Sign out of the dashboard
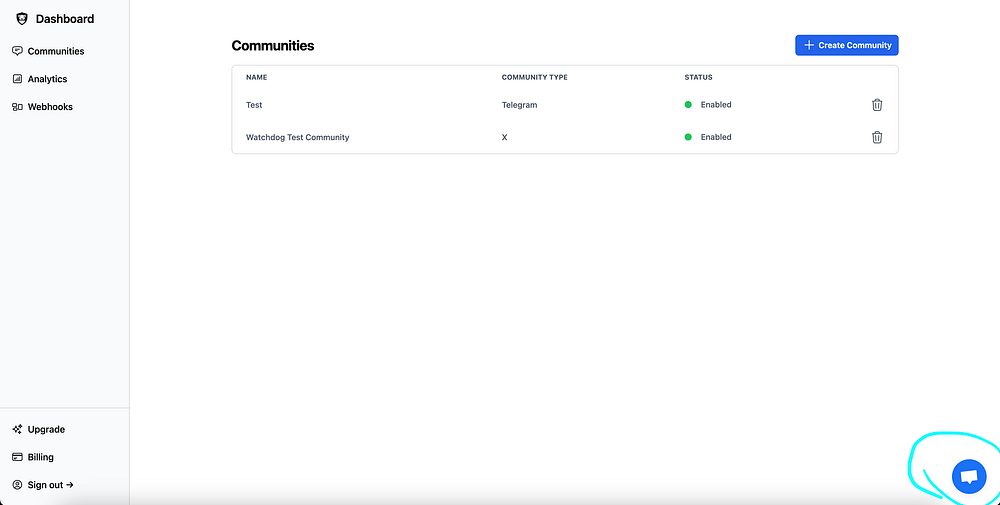1000x505 pixels. 50,485
